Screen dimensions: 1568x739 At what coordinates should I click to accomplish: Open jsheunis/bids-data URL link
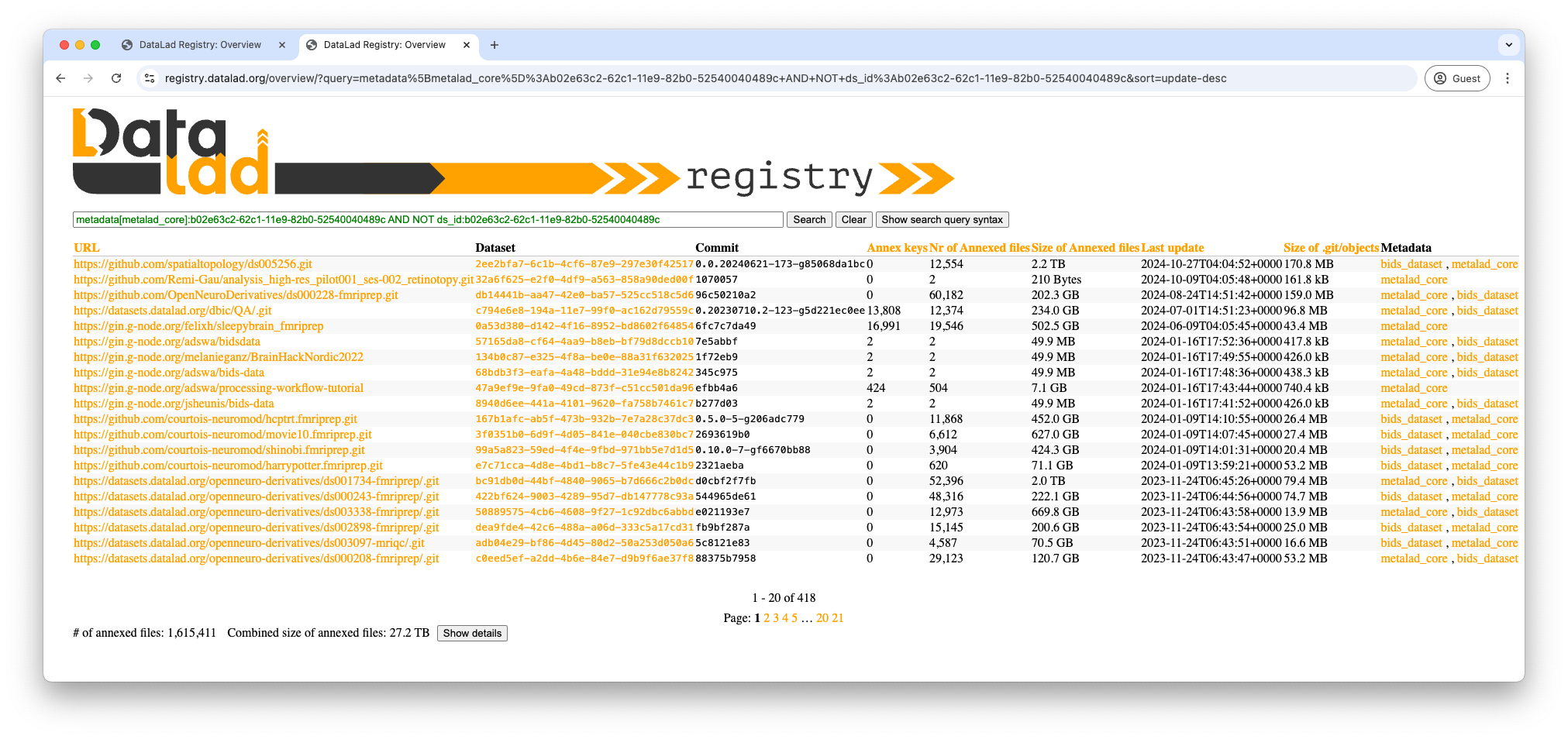coord(174,404)
